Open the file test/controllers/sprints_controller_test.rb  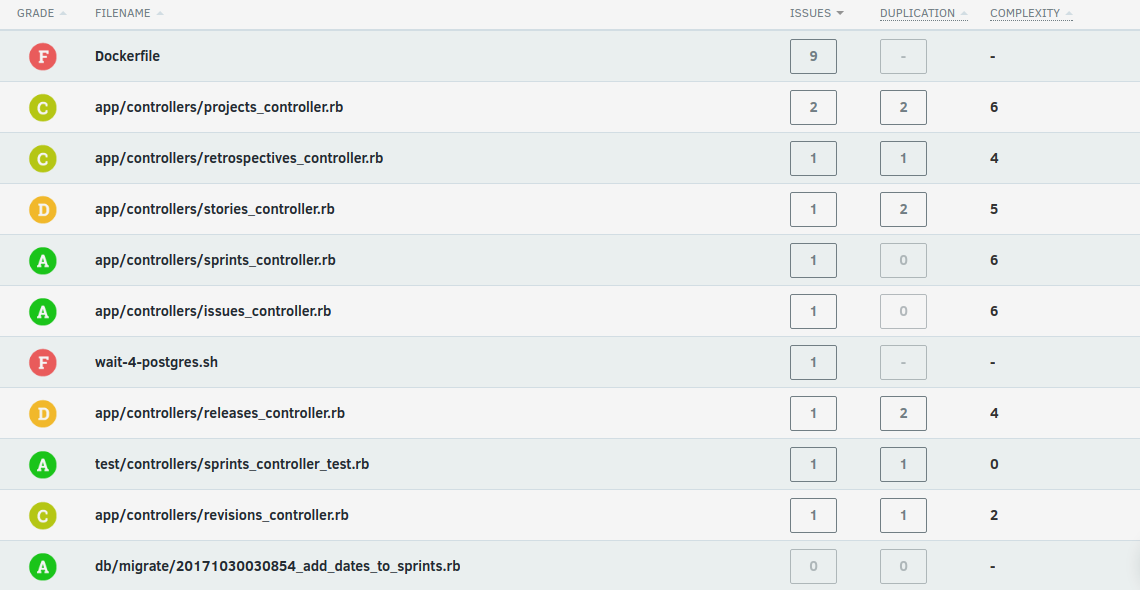(x=232, y=464)
